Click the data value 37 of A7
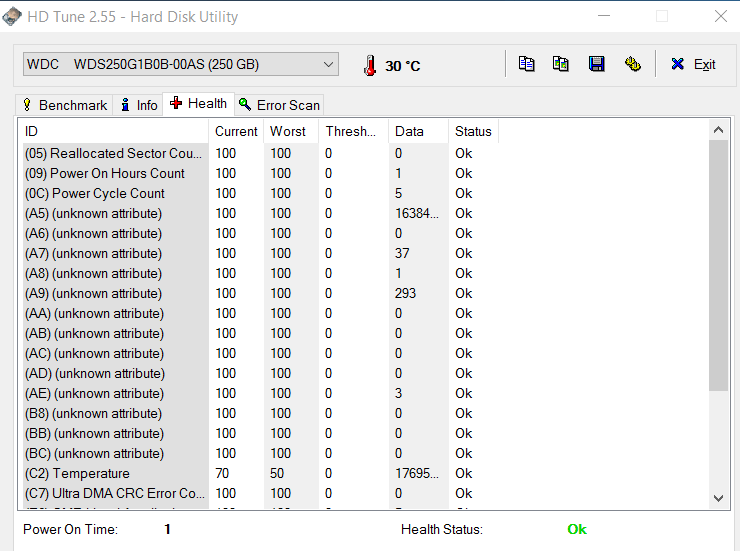 tap(402, 253)
